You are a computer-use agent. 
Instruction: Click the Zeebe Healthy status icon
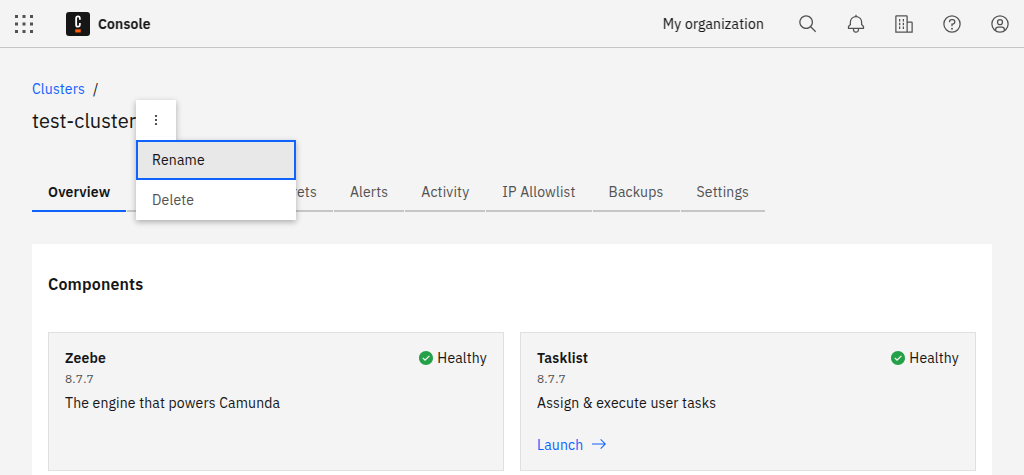tap(426, 358)
